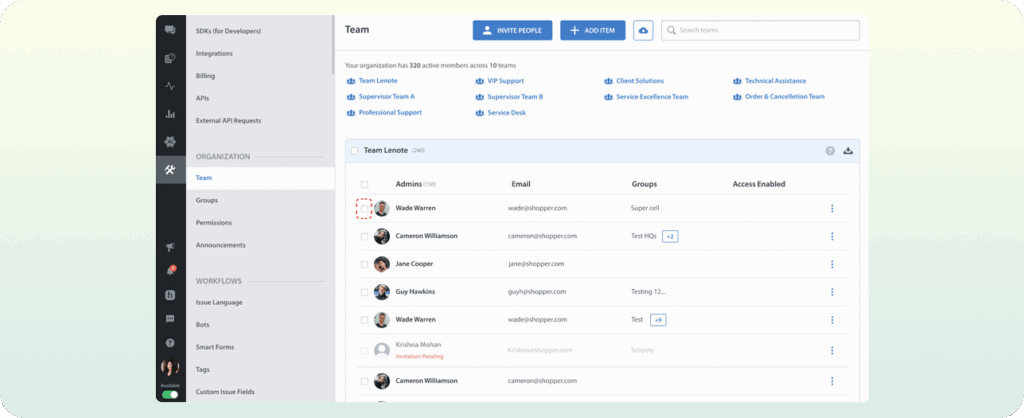The image size is (1024, 418).
Task: Open the conversations chat icon in the dark sidebar
Action: pyautogui.click(x=170, y=30)
